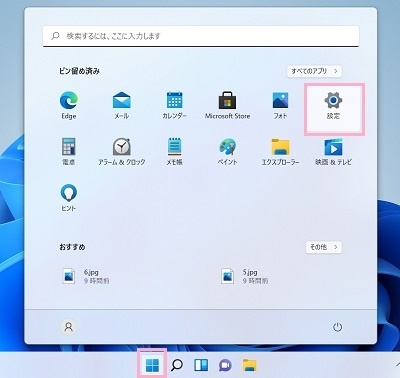400x378 pixels.
Task: Open エクスプローラー in pinned apps
Action: pyautogui.click(x=280, y=151)
